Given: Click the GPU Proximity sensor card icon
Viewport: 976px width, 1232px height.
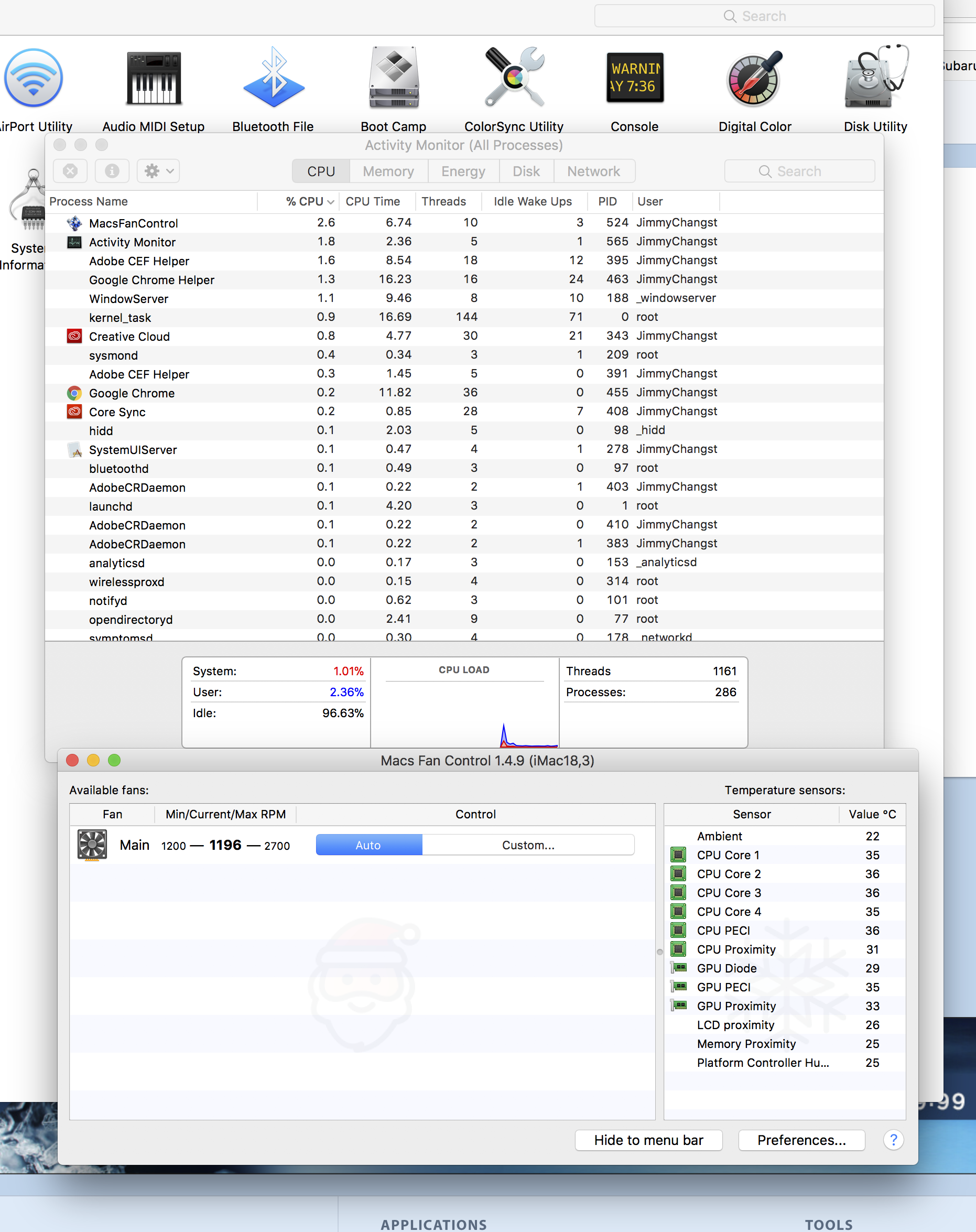Looking at the screenshot, I should coord(678,1005).
